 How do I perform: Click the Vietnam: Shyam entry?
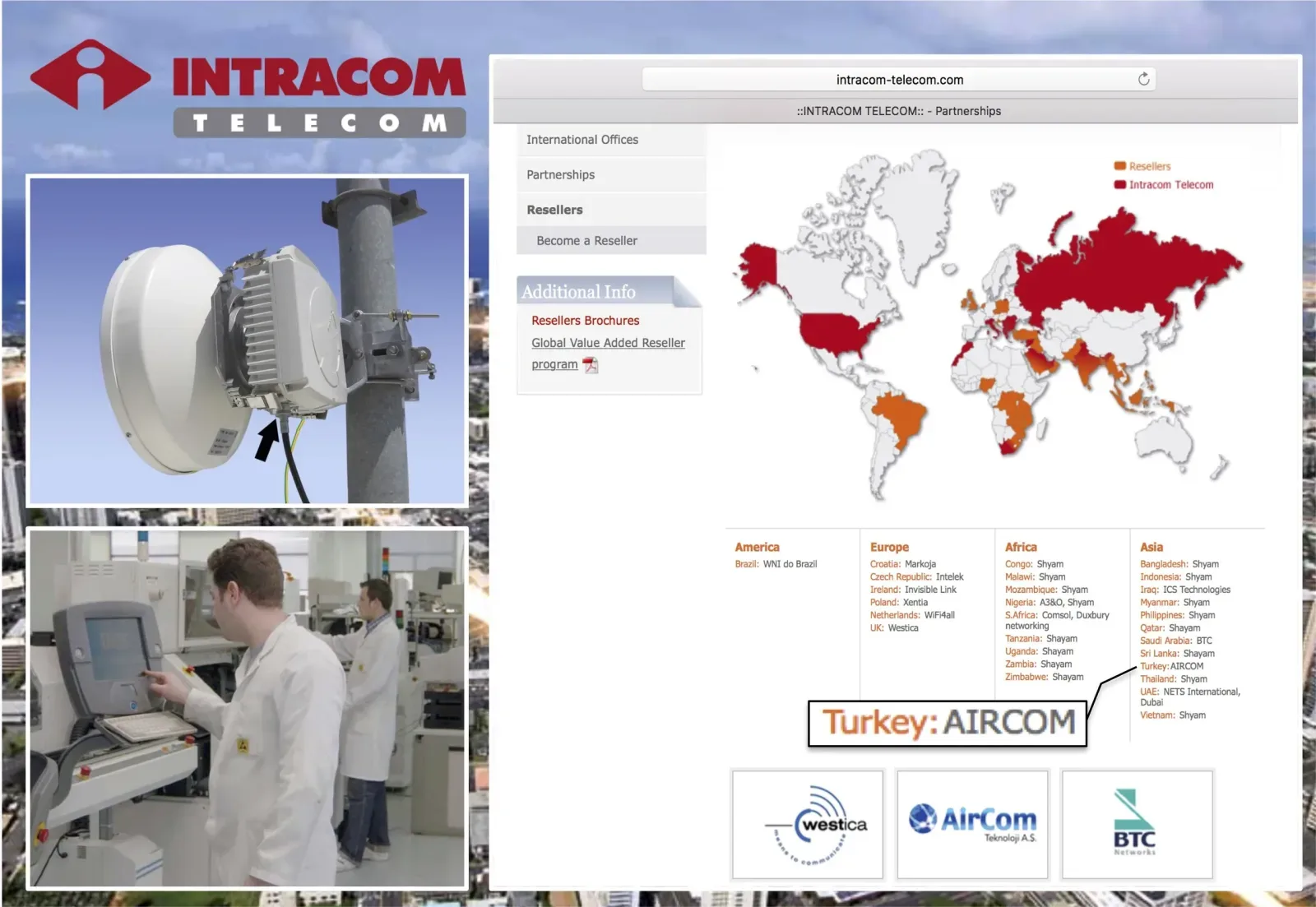click(x=1172, y=715)
